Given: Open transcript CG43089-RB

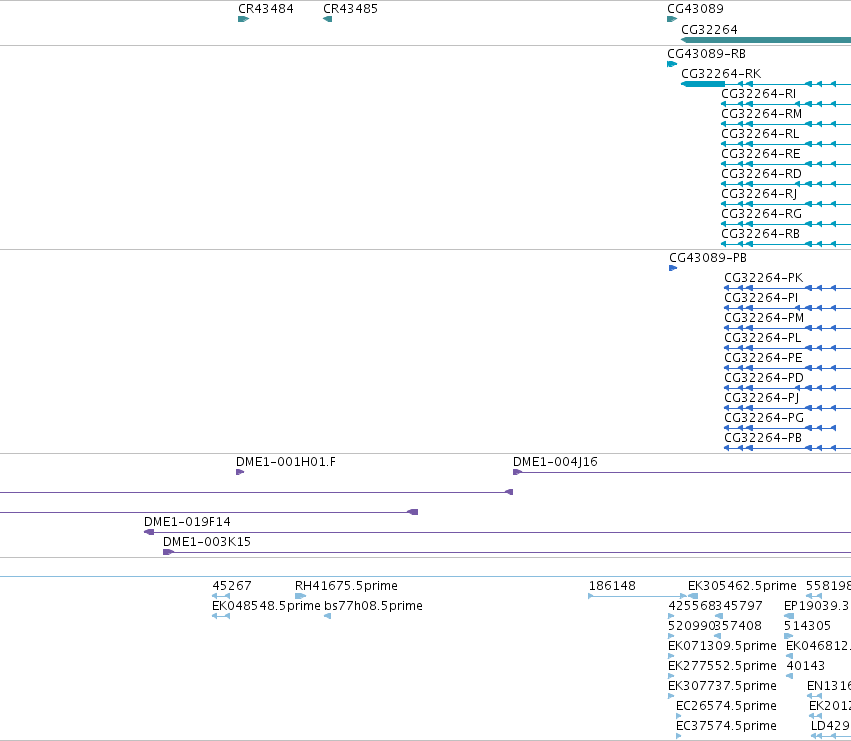Looking at the screenshot, I should (706, 54).
